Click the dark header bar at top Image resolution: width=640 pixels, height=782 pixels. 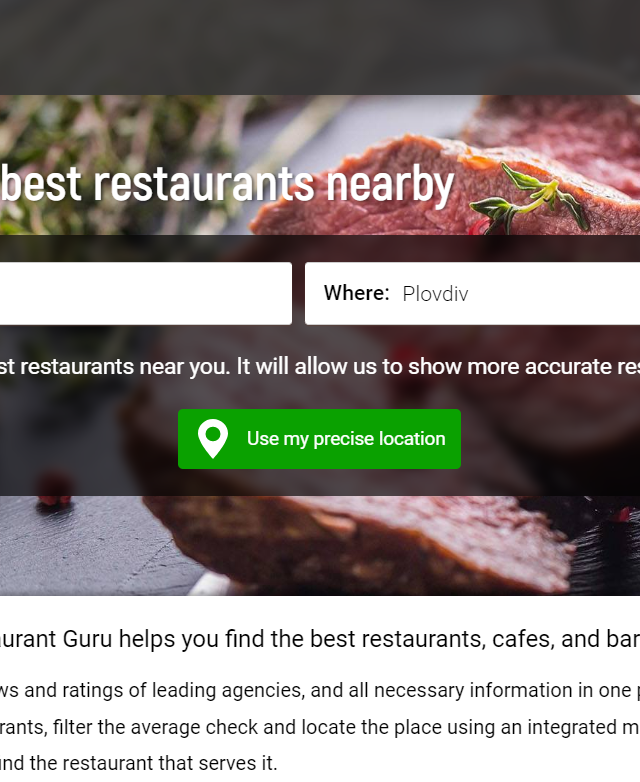click(320, 47)
